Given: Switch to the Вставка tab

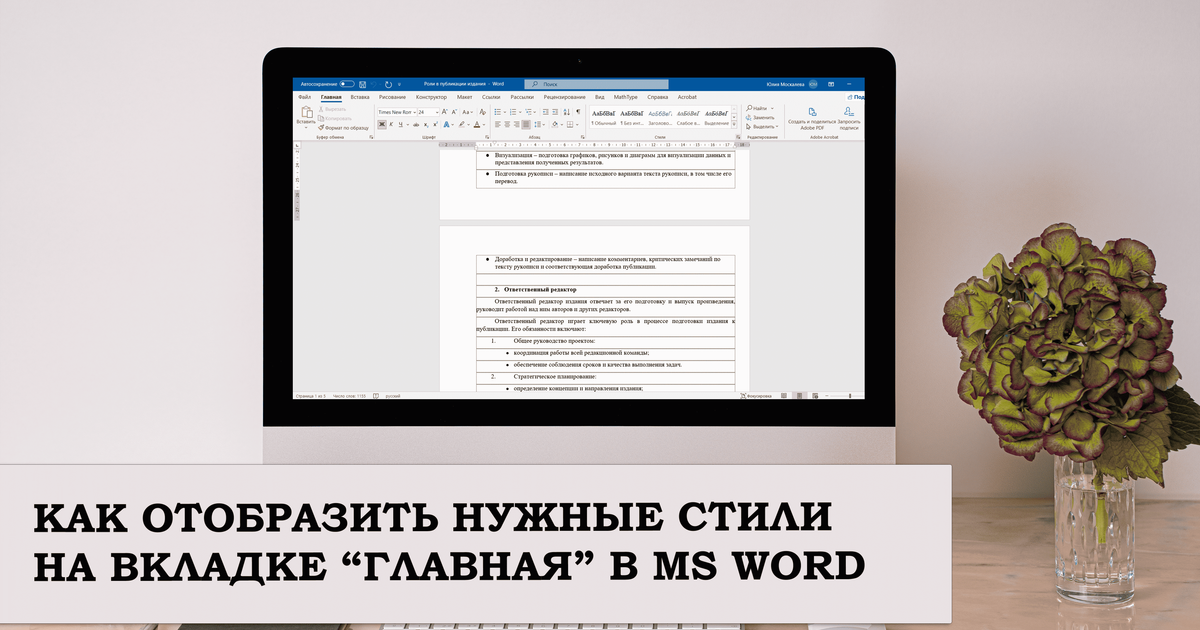Looking at the screenshot, I should (360, 97).
